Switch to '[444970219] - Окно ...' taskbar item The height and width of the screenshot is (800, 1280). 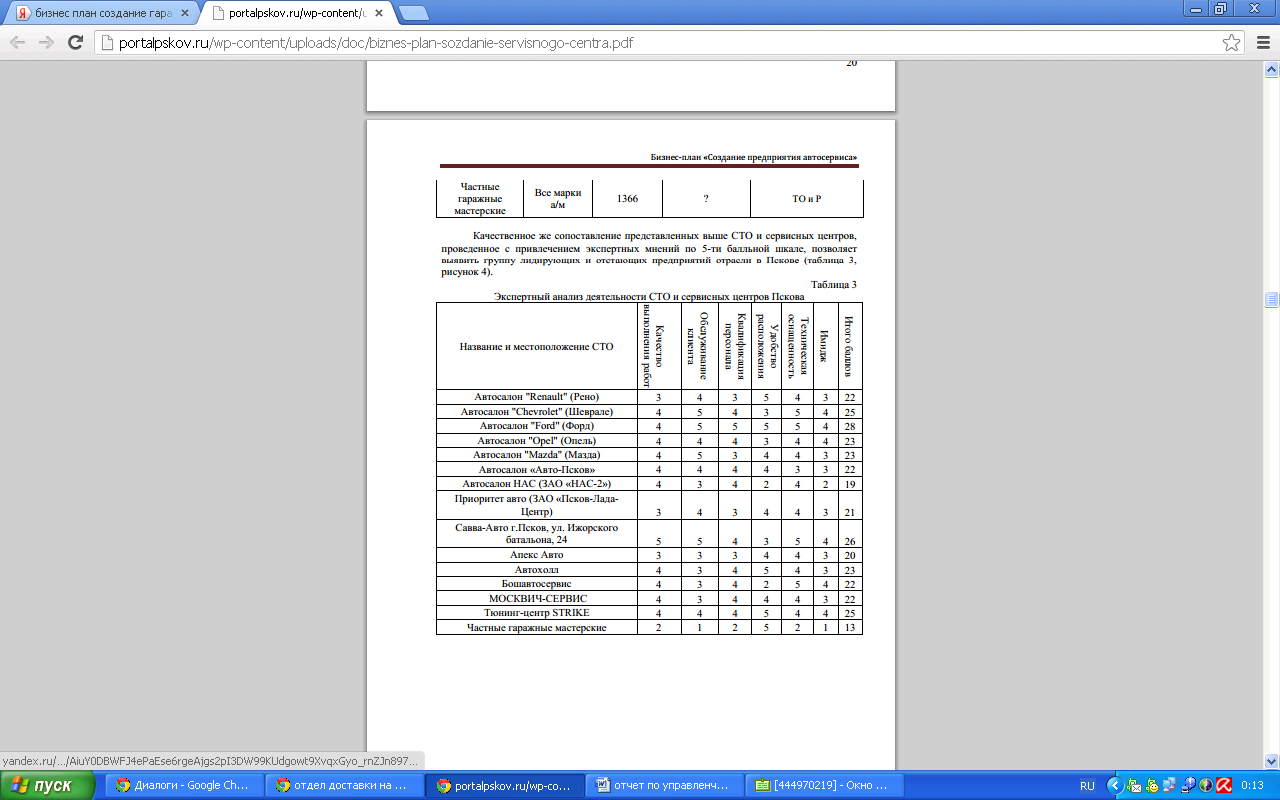tap(825, 786)
